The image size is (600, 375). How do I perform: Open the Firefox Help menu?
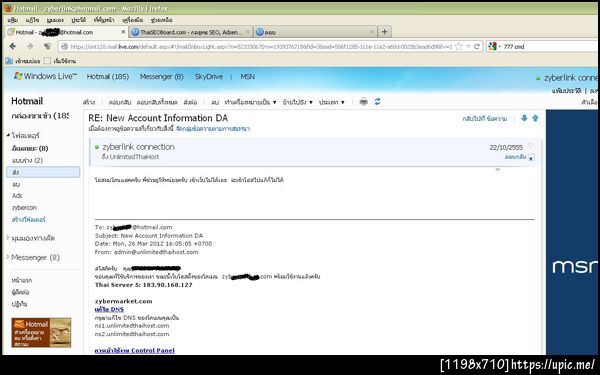161,20
